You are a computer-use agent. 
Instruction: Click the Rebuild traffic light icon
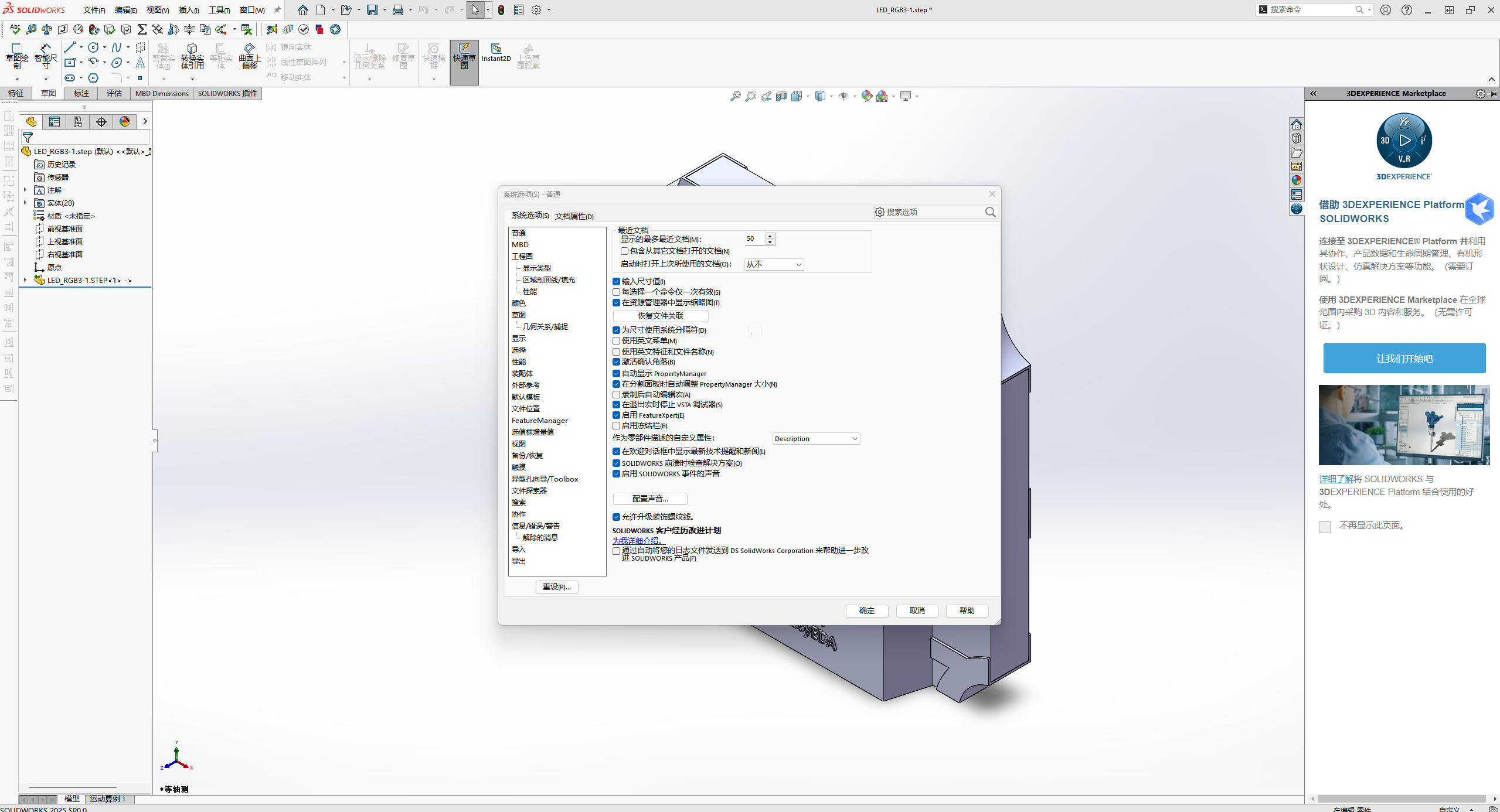(501, 10)
